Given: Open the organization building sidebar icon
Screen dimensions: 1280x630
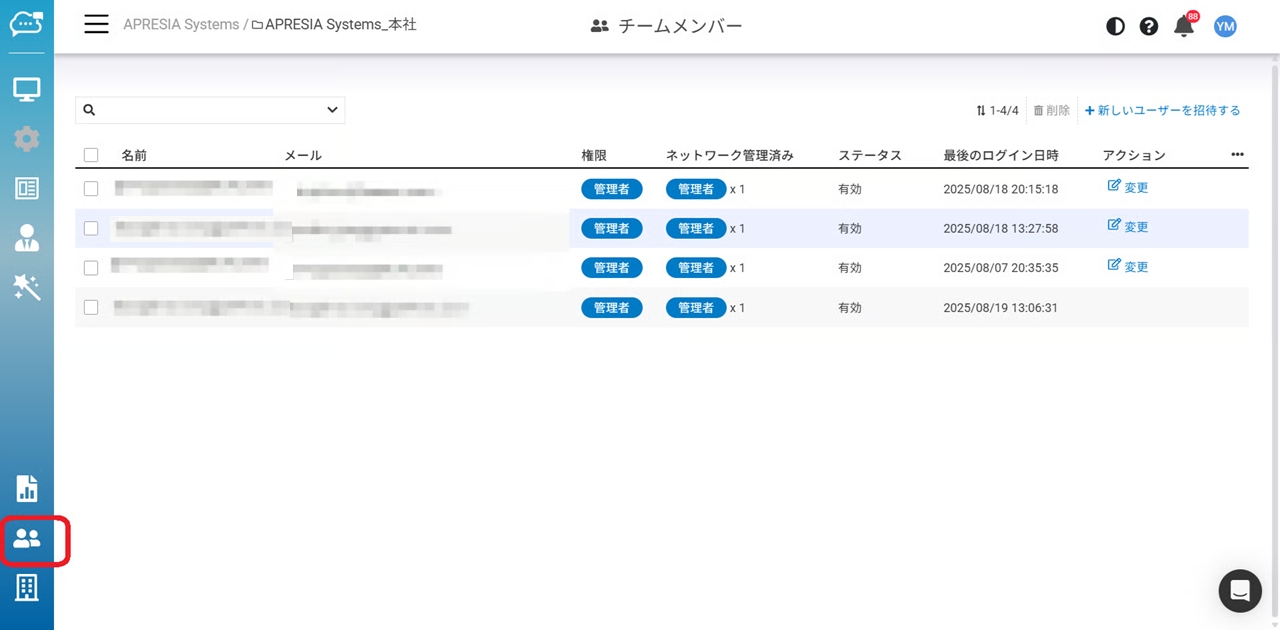Looking at the screenshot, I should point(27,588).
